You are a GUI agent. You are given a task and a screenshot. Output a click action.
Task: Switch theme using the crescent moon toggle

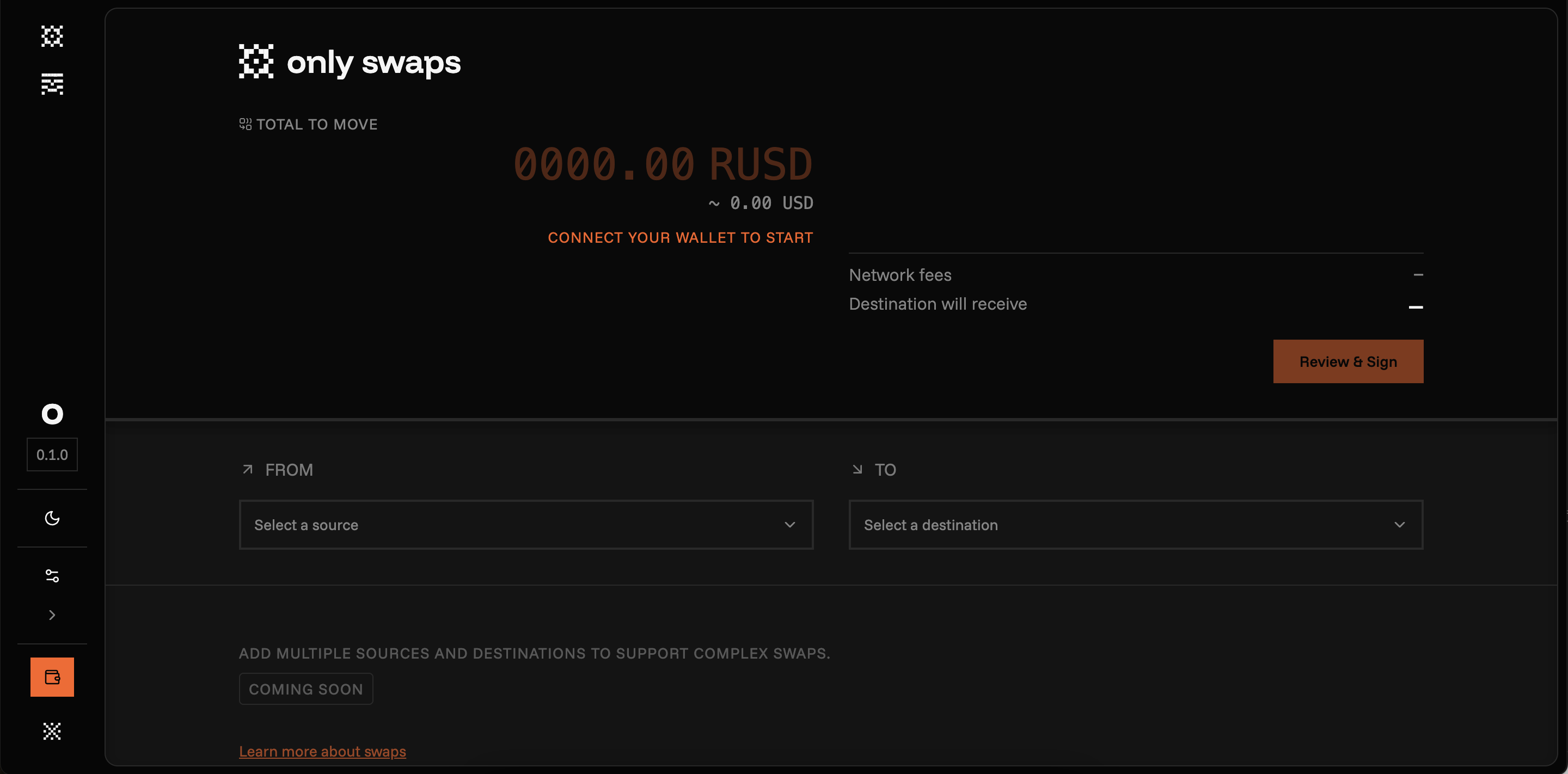coord(52,518)
